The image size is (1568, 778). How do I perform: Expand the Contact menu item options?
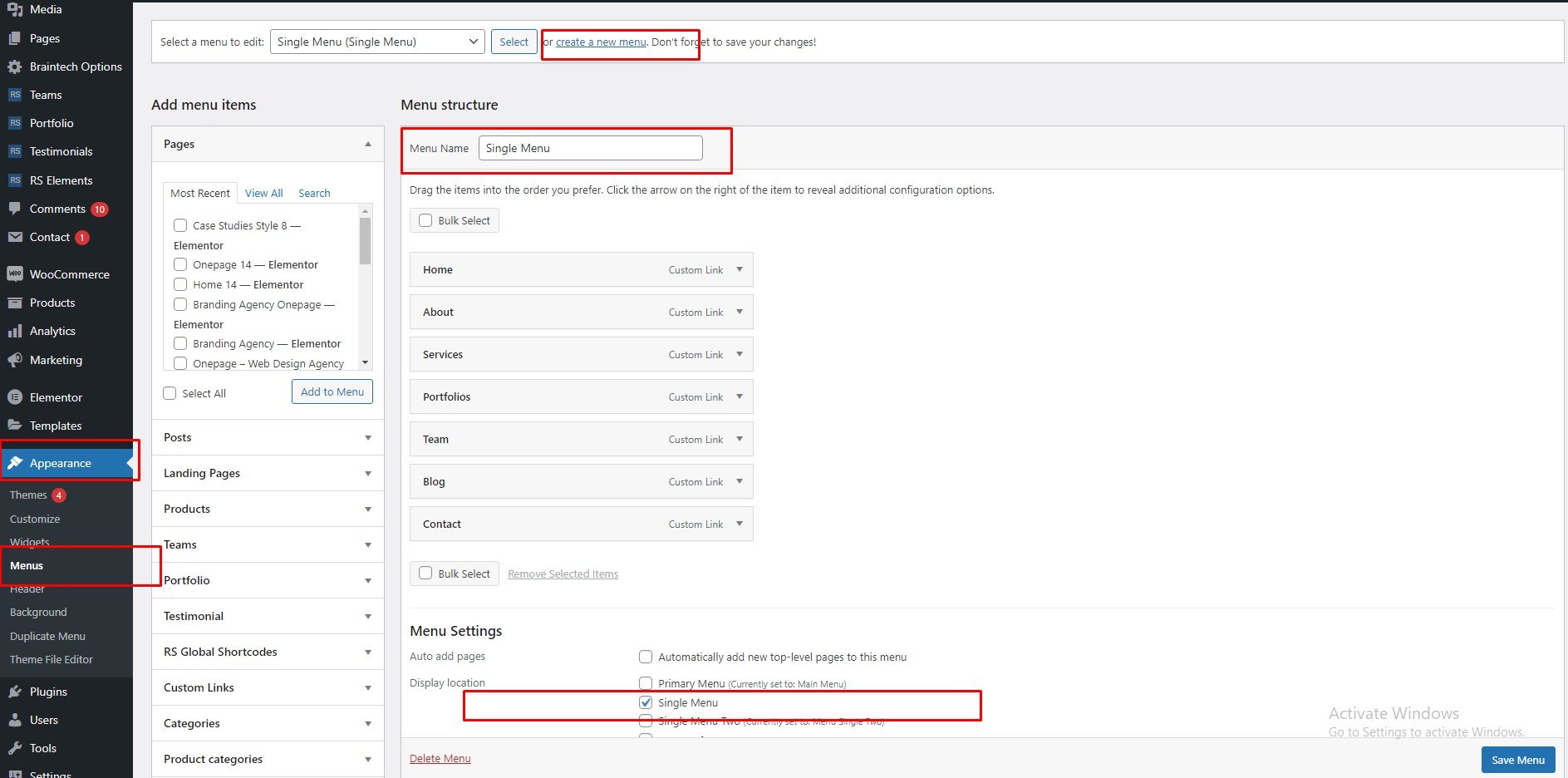740,524
